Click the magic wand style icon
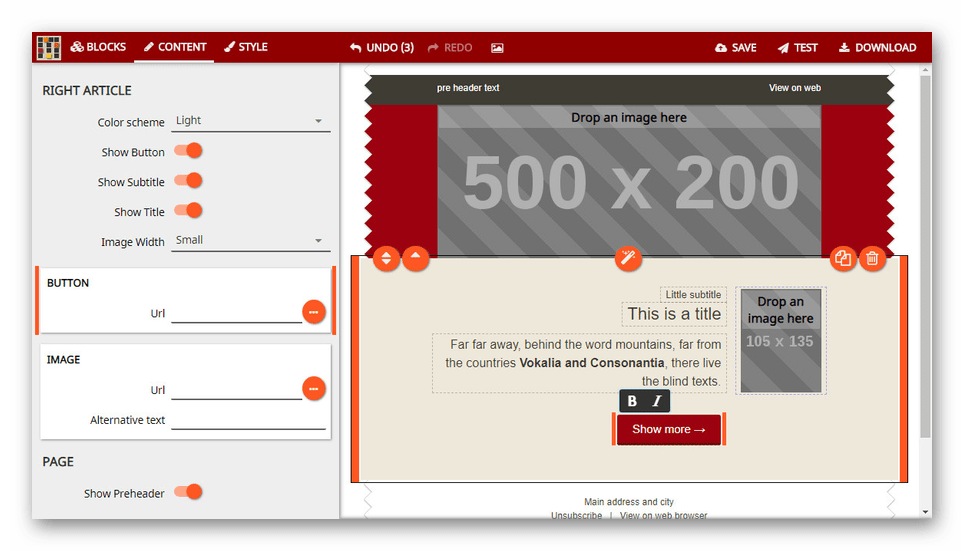Viewport: 964px width, 551px height. 628,258
